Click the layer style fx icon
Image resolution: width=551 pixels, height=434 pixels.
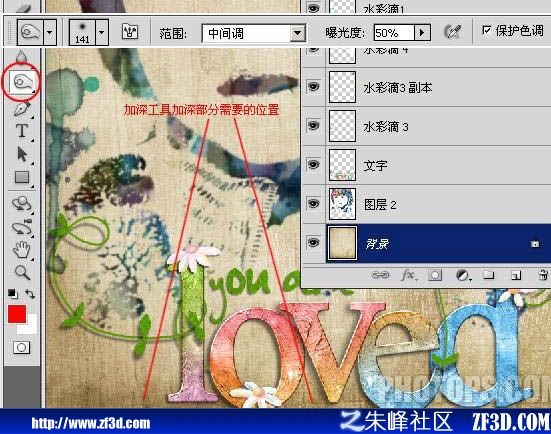click(409, 275)
